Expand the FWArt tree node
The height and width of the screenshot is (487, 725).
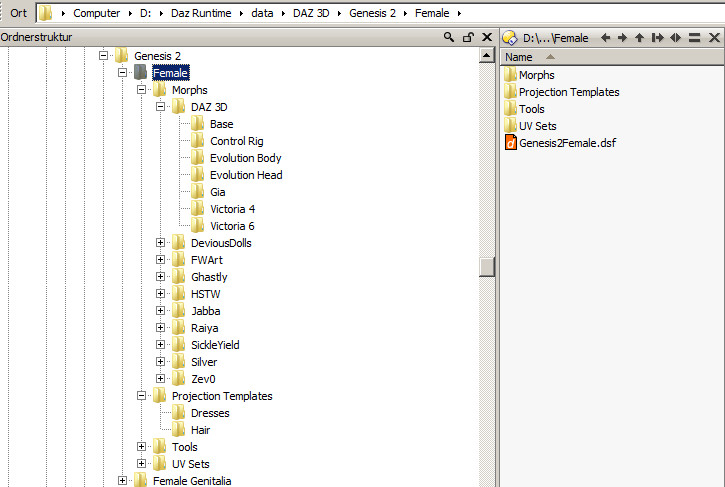(160, 260)
